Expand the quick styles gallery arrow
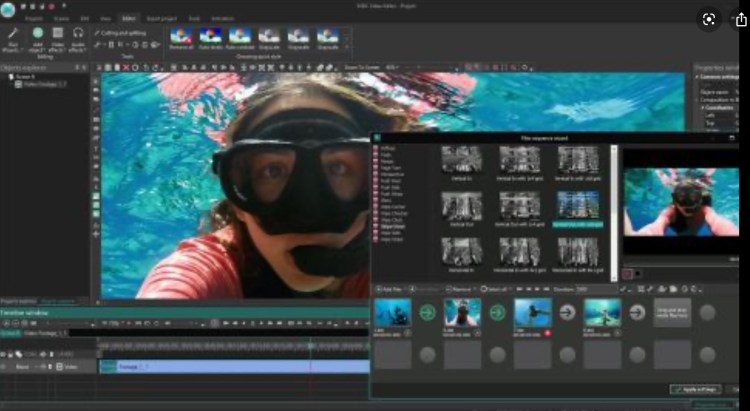 pyautogui.click(x=347, y=44)
